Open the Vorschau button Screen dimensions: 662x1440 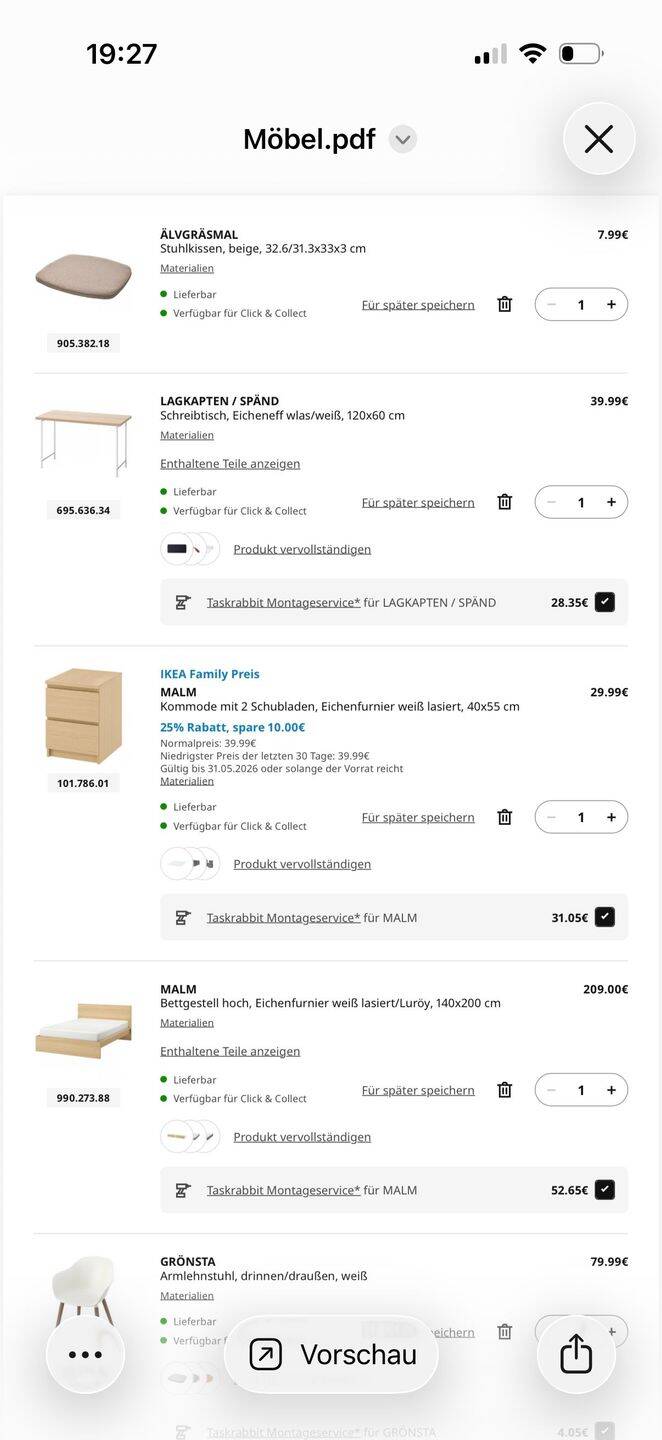click(332, 1355)
